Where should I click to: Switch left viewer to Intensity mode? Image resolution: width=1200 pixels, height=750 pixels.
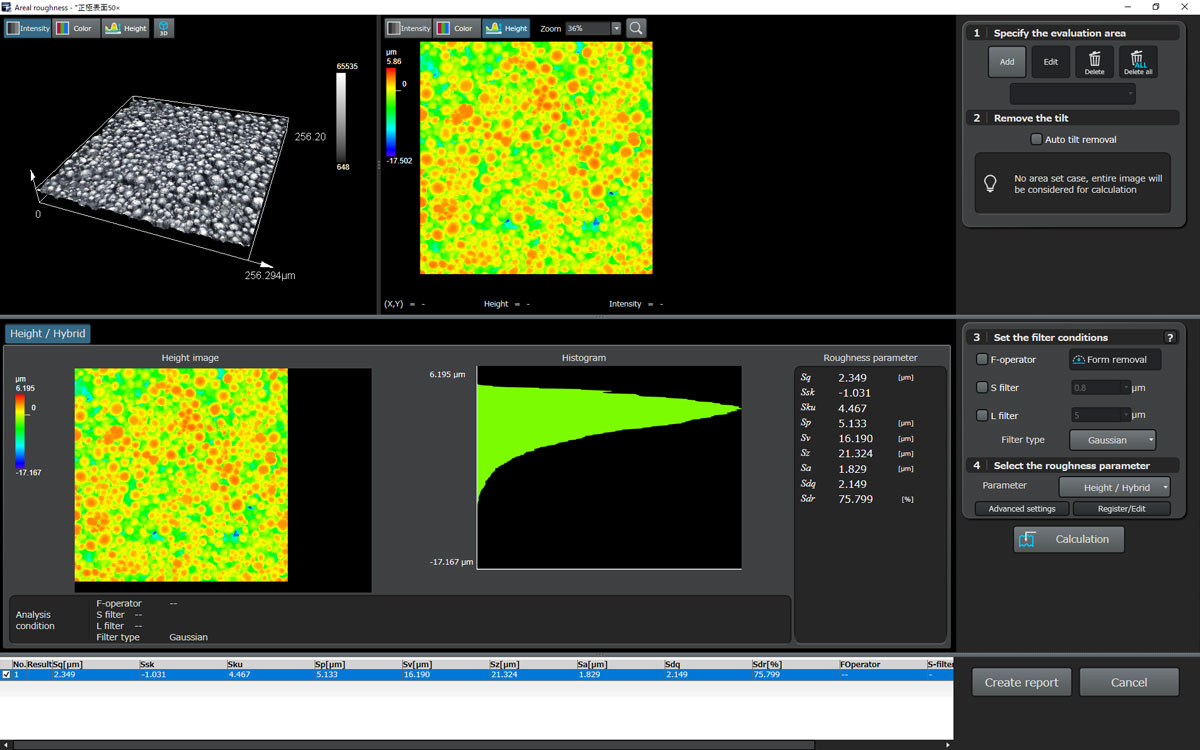point(27,29)
